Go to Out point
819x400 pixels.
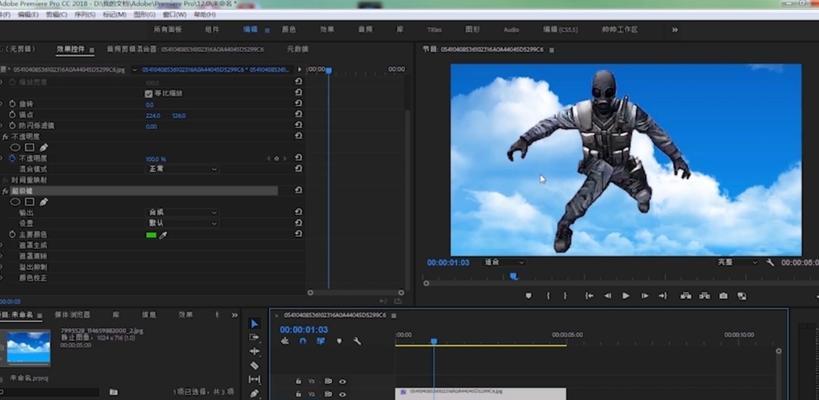click(x=663, y=296)
